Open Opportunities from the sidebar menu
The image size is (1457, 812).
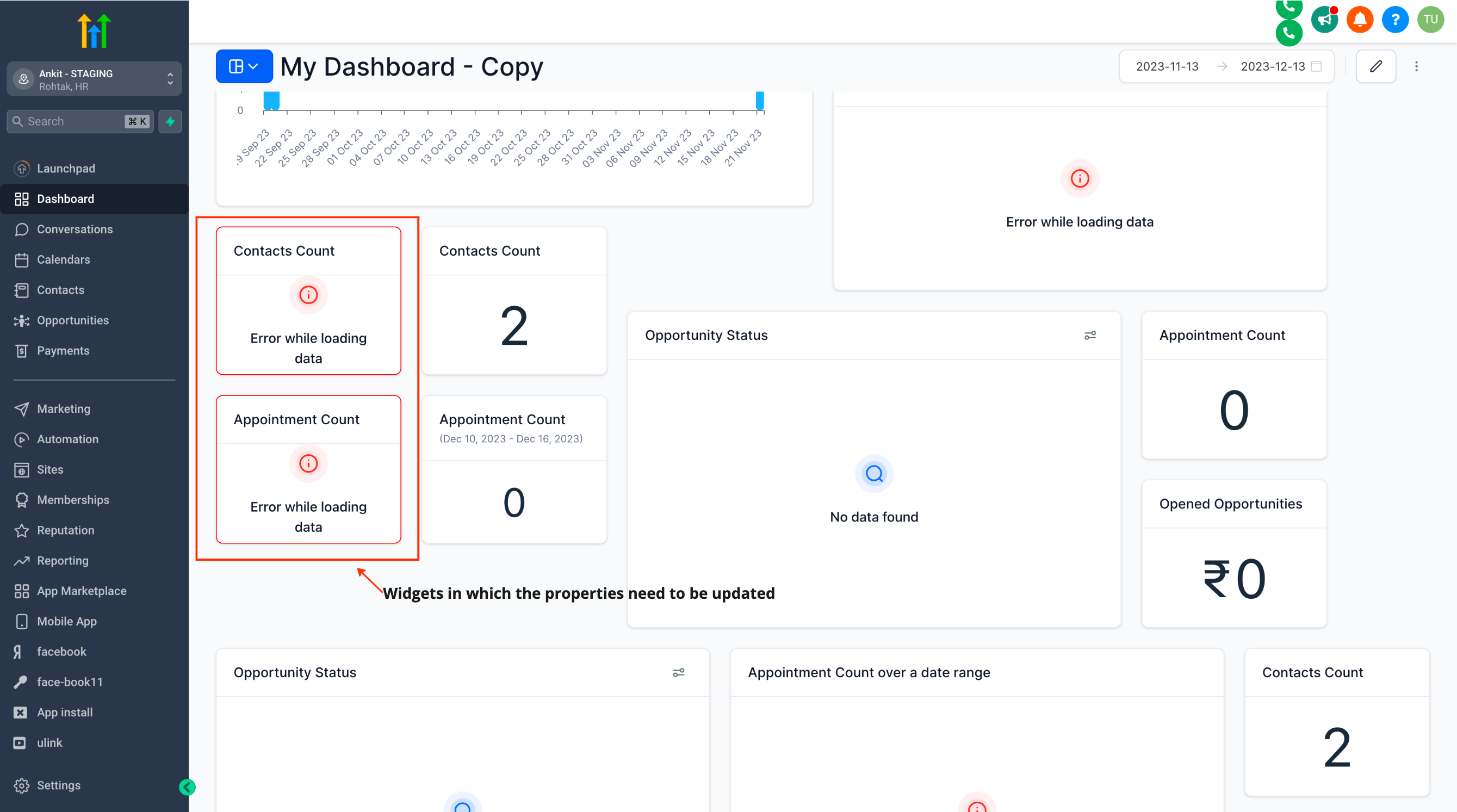(x=72, y=320)
